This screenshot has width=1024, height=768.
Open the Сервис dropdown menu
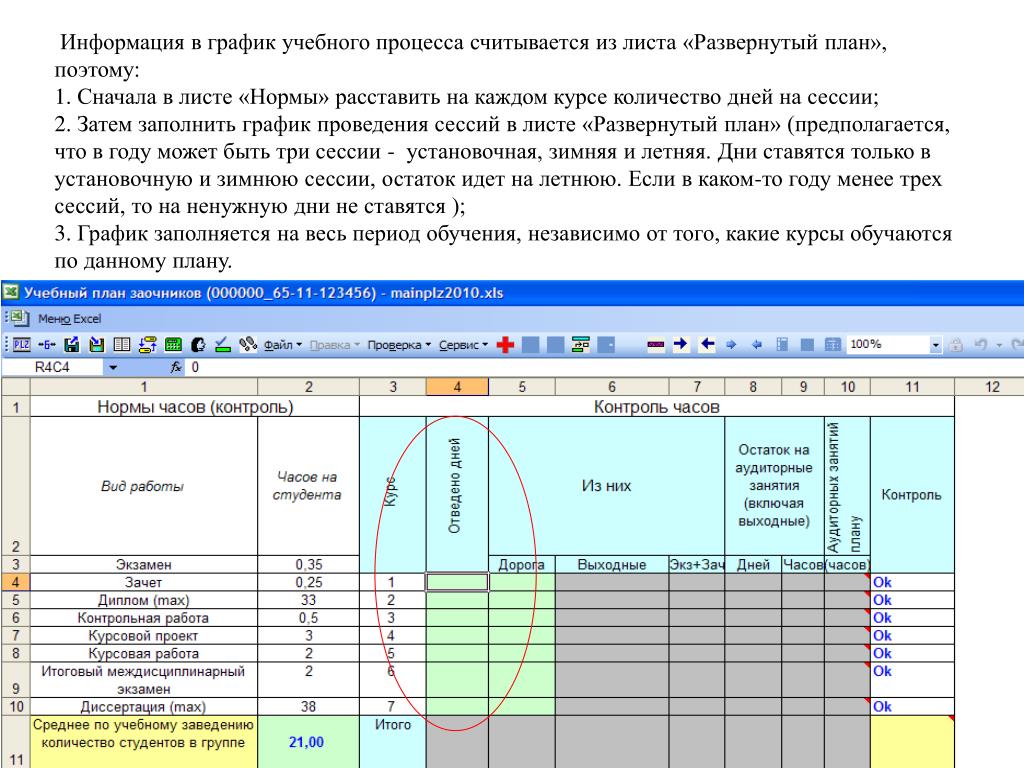[x=463, y=345]
